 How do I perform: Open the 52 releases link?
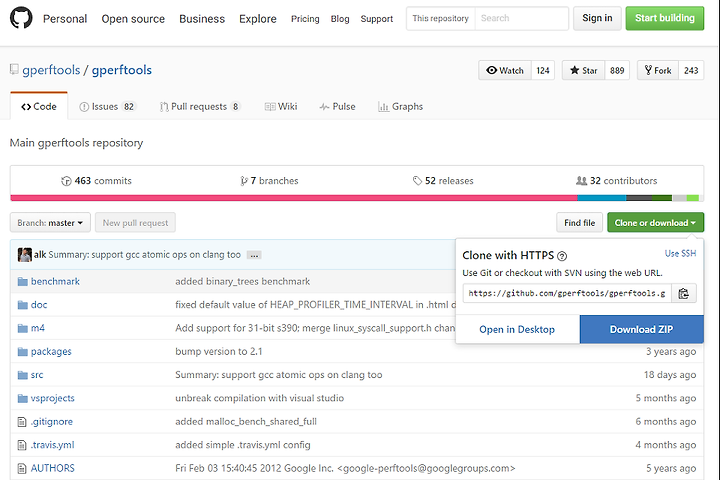443,181
